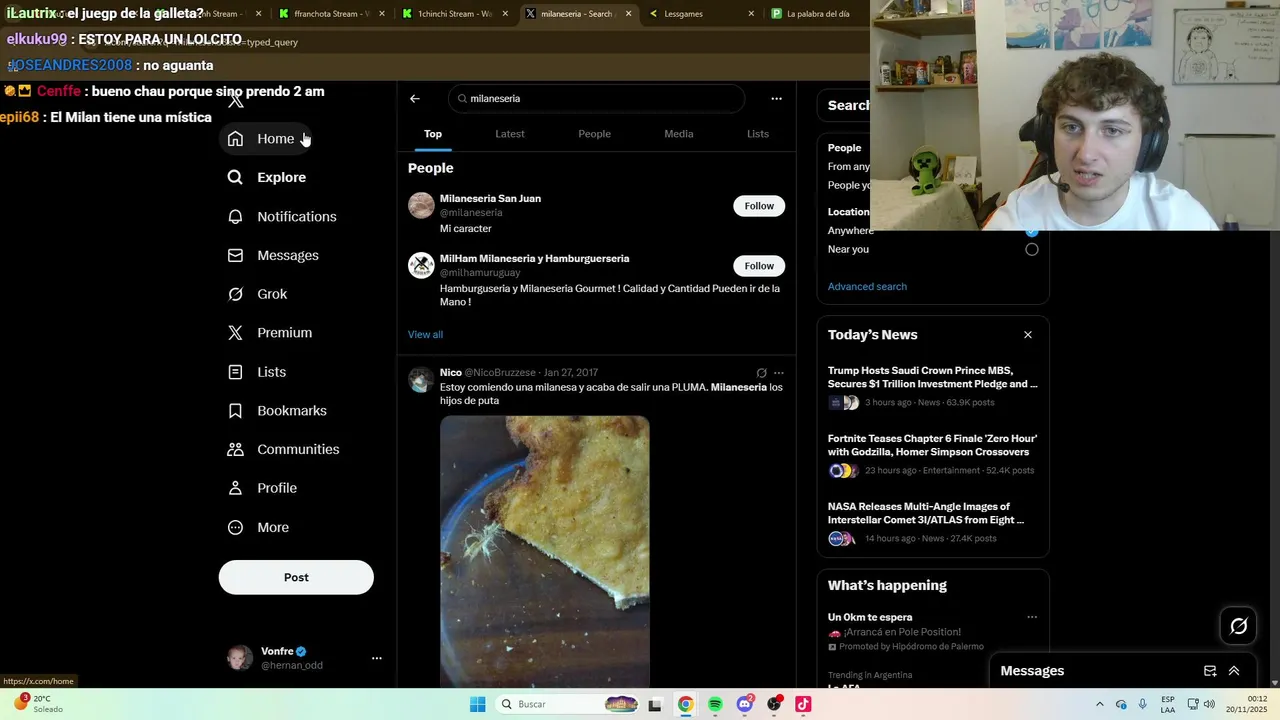Open Communities in the sidebar
The image size is (1280, 720).
point(283,449)
